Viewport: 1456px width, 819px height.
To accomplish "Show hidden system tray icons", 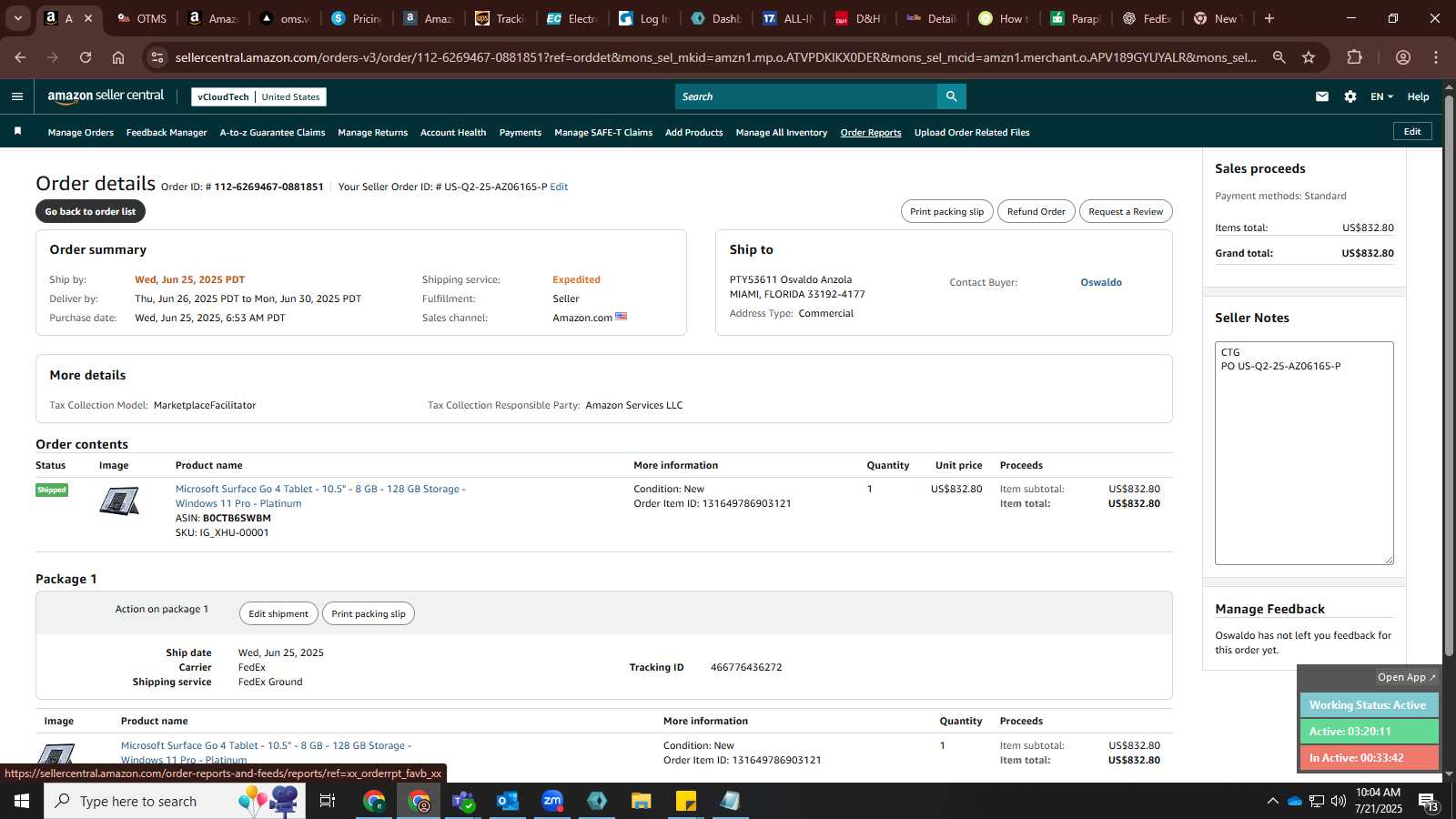I will [x=1272, y=801].
